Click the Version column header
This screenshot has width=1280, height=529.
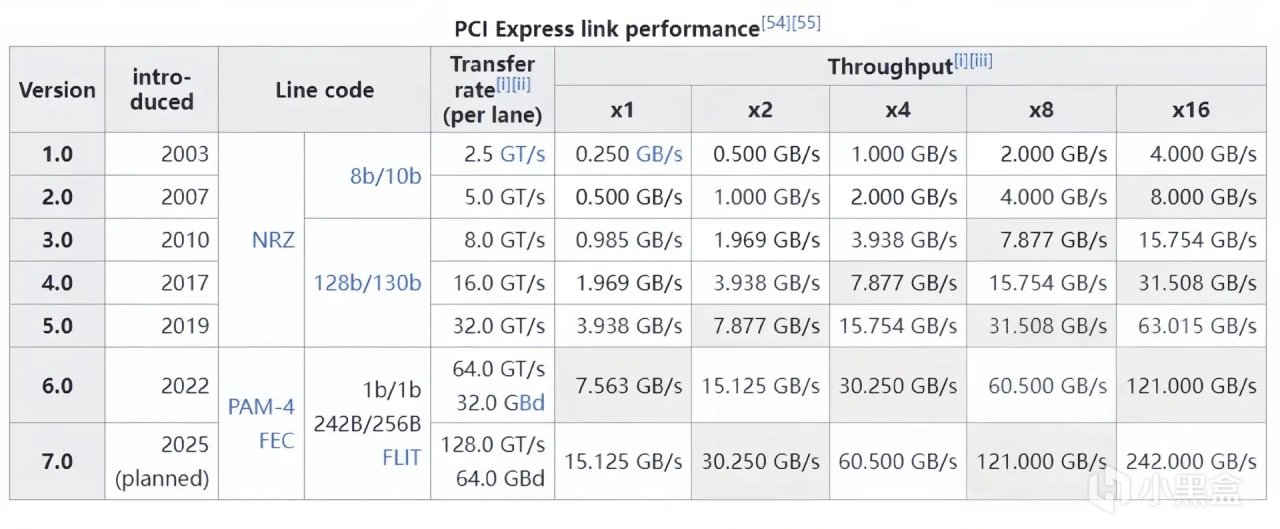(x=57, y=90)
